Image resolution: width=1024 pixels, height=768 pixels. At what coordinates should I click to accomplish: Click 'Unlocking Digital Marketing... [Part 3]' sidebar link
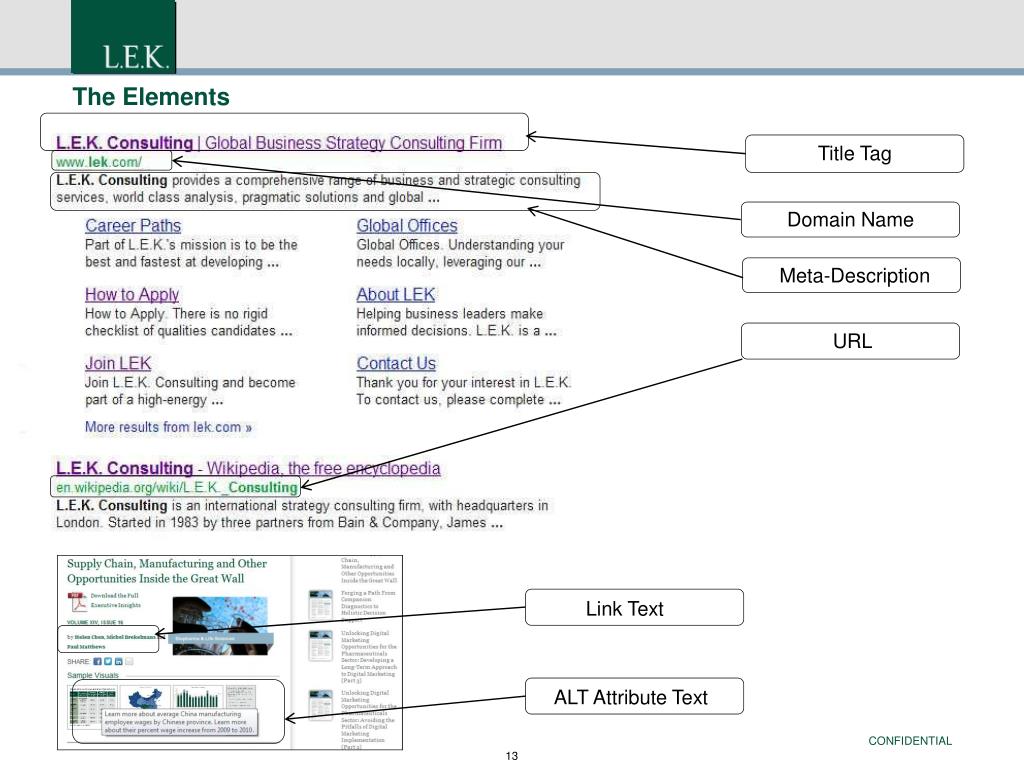click(x=369, y=656)
